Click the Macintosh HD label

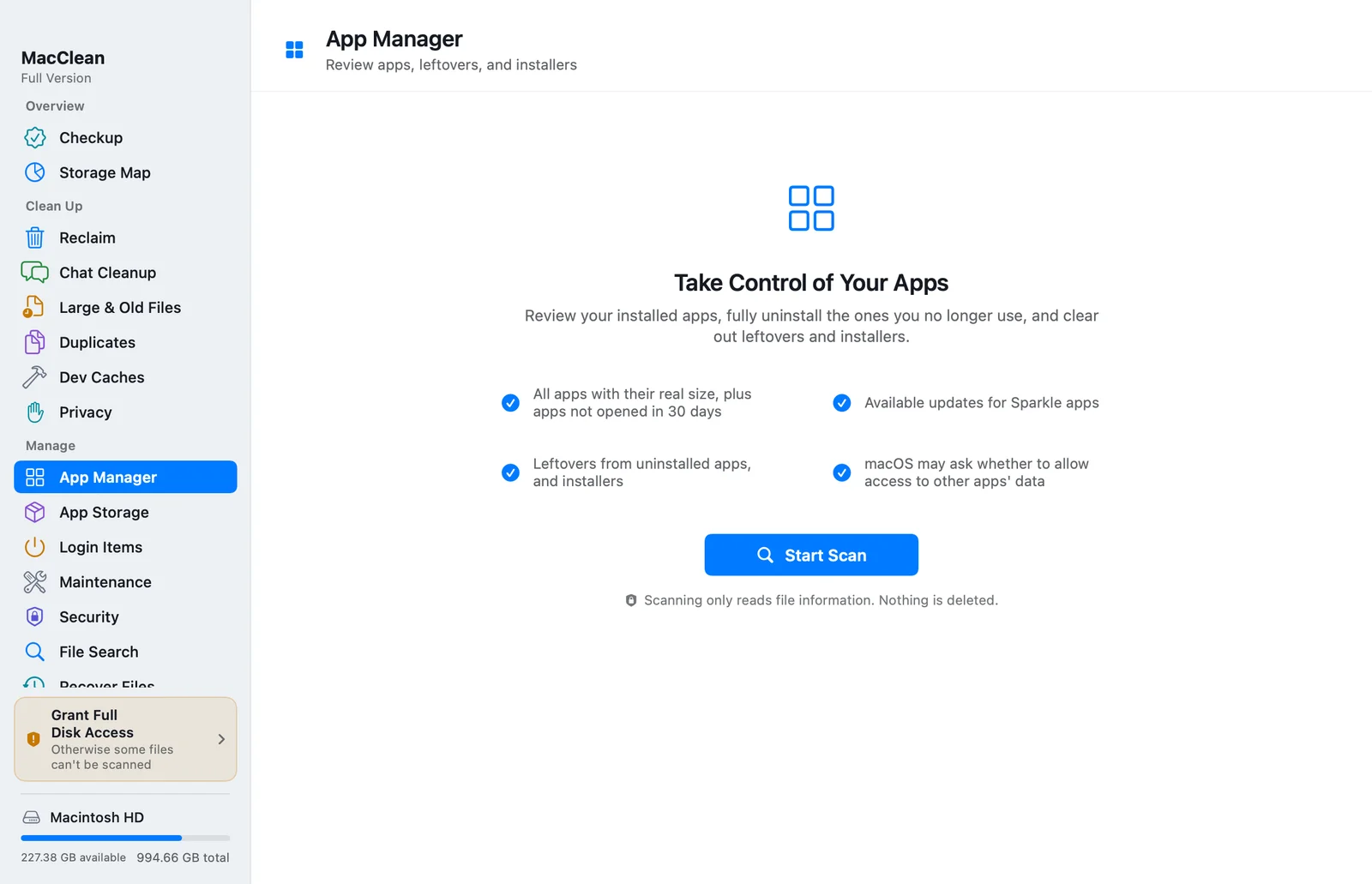pos(97,817)
